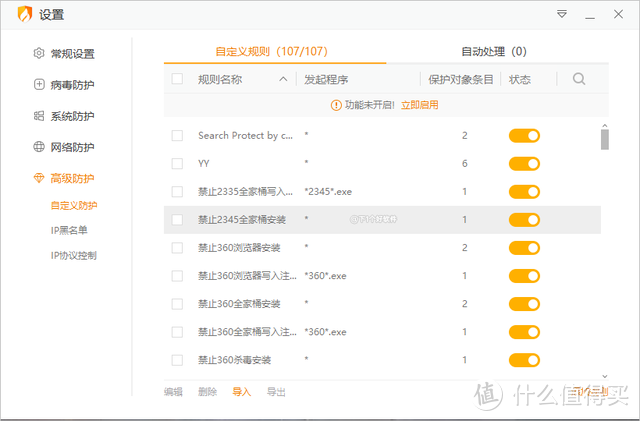The image size is (640, 421).
Task: Open 系统防护 section
Action: click(x=72, y=116)
